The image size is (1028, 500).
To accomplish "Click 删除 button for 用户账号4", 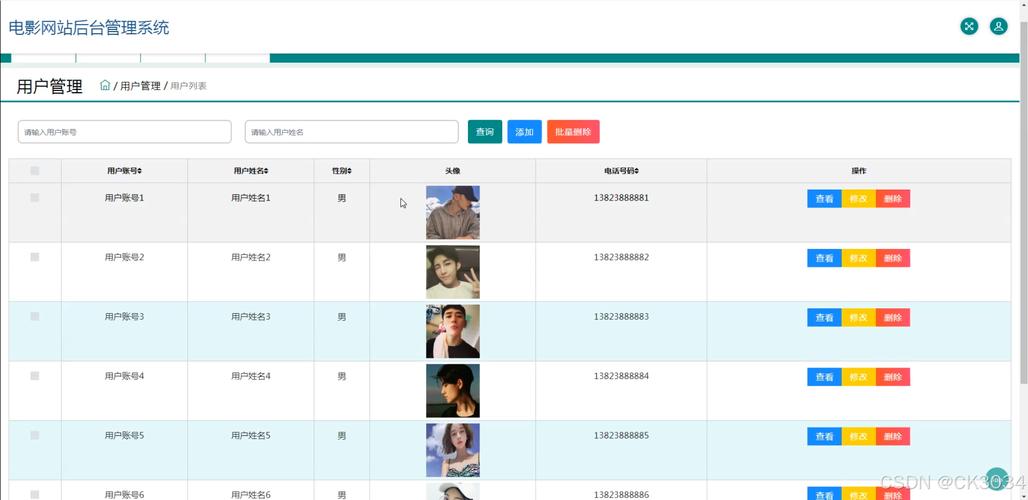I will tap(893, 377).
